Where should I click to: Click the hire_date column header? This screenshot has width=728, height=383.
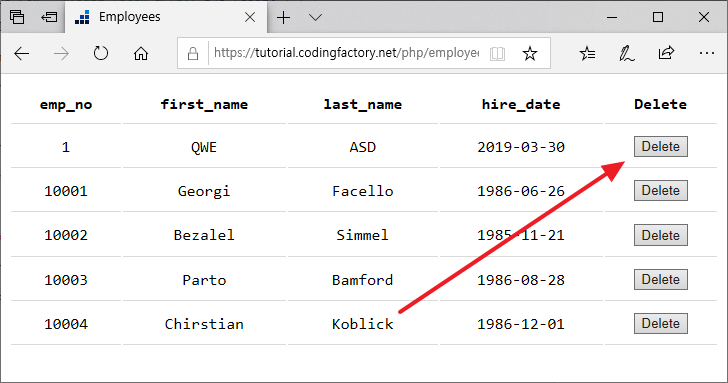521,104
